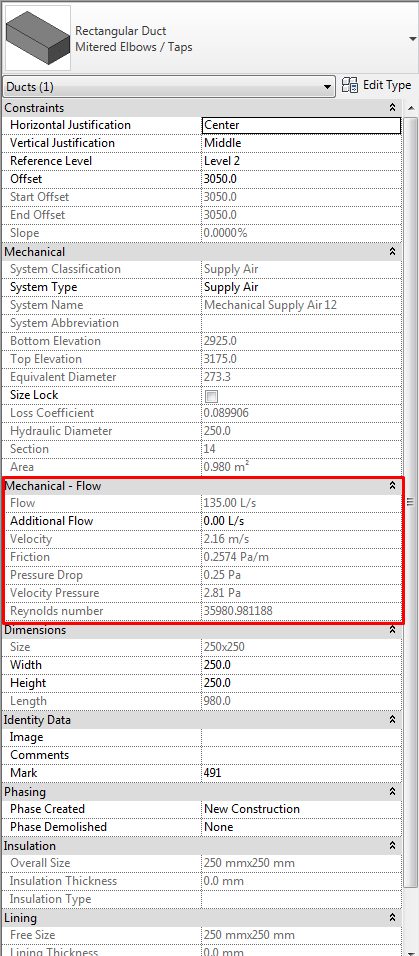
Task: Collapse the Phasing section chevron
Action: tap(393, 792)
